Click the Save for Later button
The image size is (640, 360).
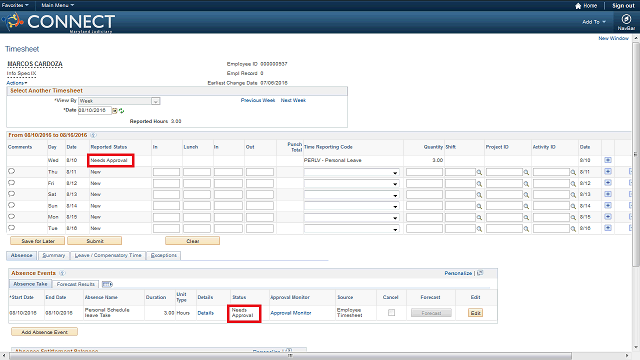(x=38, y=241)
